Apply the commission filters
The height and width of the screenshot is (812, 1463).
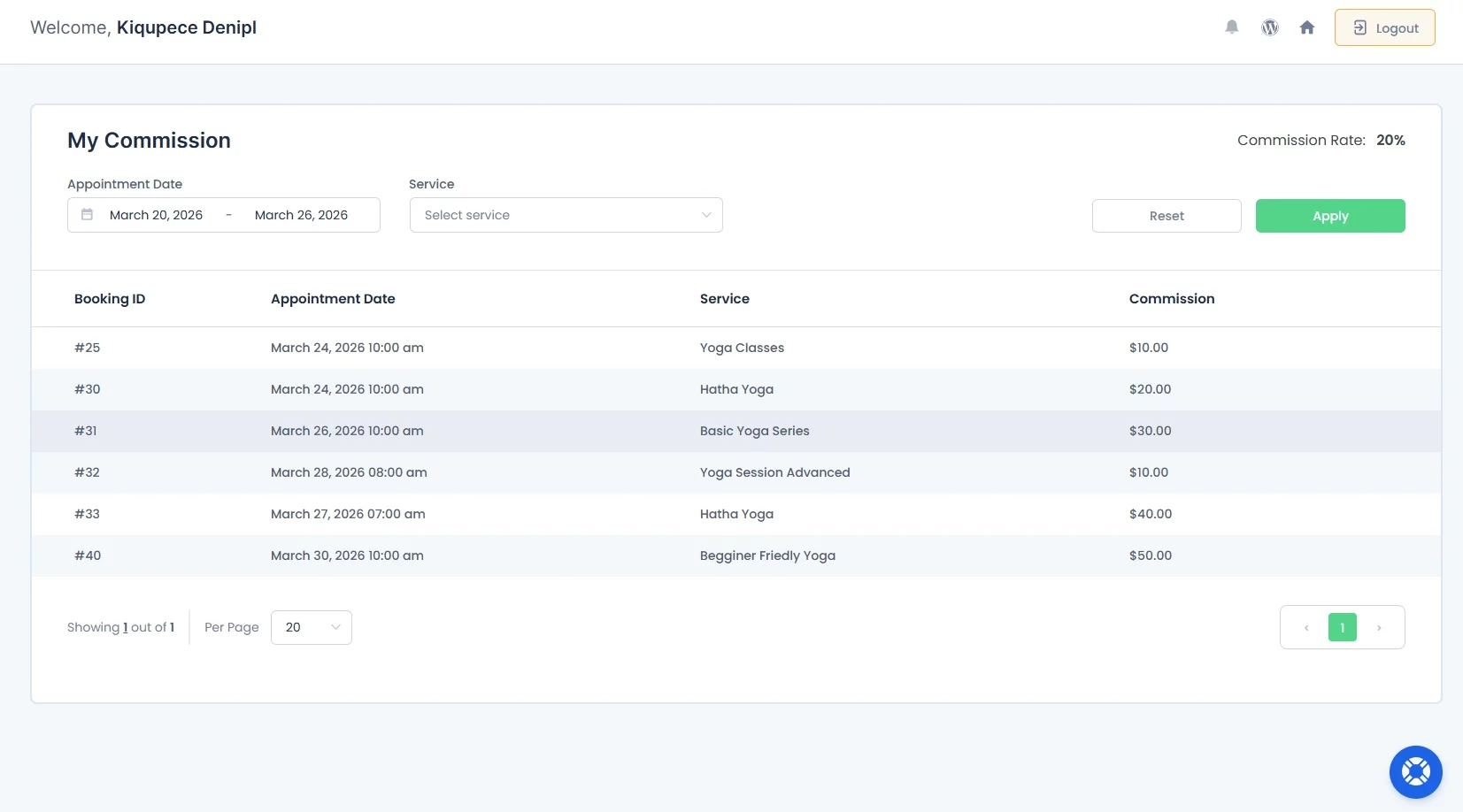point(1329,216)
